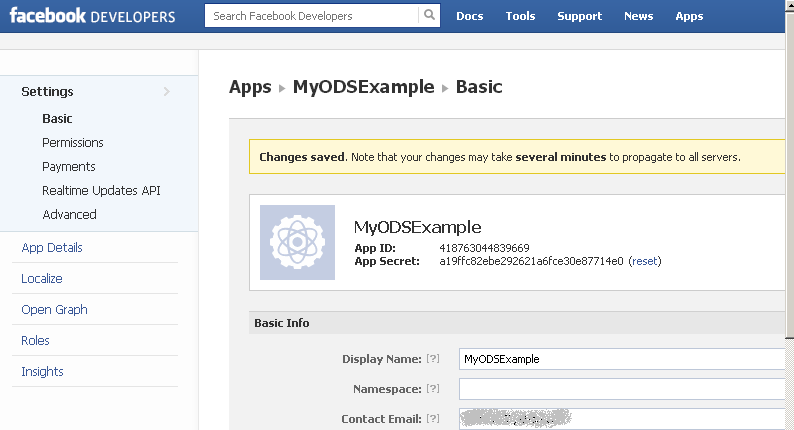Open Apps in the top navigation
Viewport: 794px width, 430px height.
point(689,16)
